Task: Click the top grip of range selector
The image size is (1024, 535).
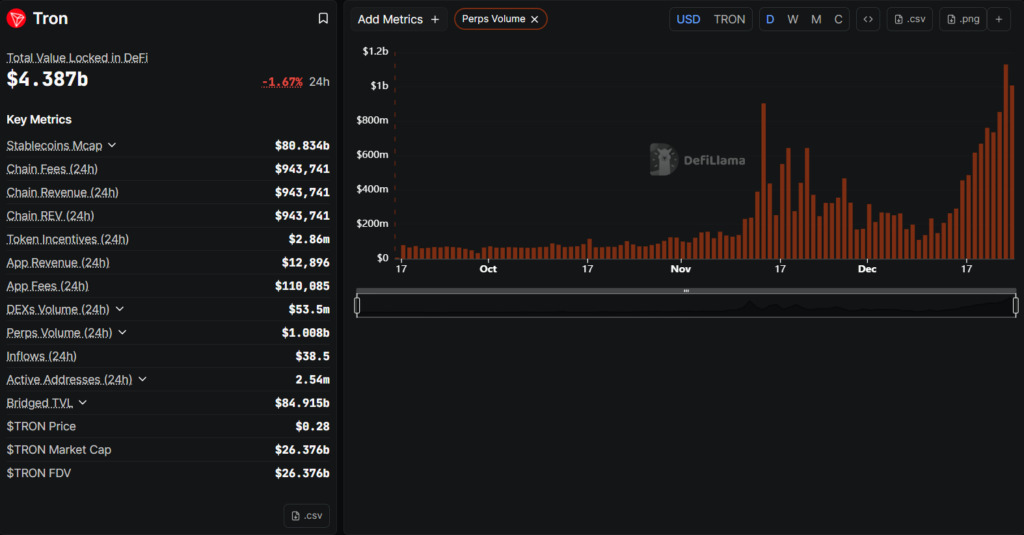Action: [686, 291]
